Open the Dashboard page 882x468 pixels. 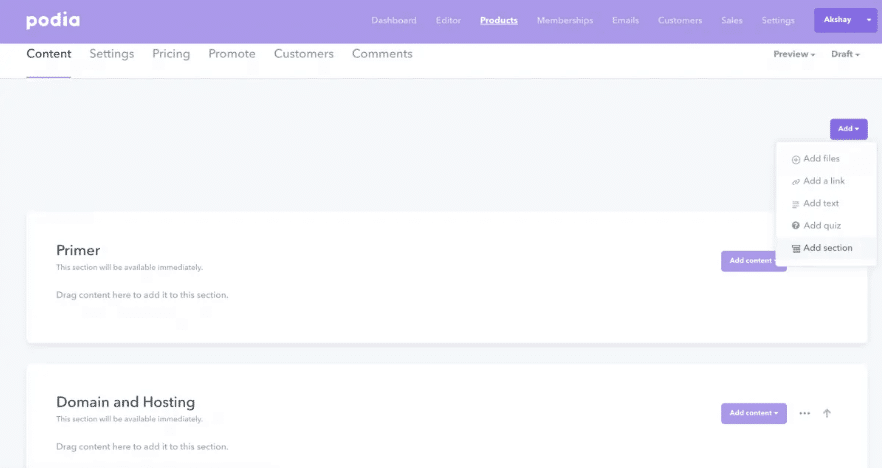click(x=394, y=20)
